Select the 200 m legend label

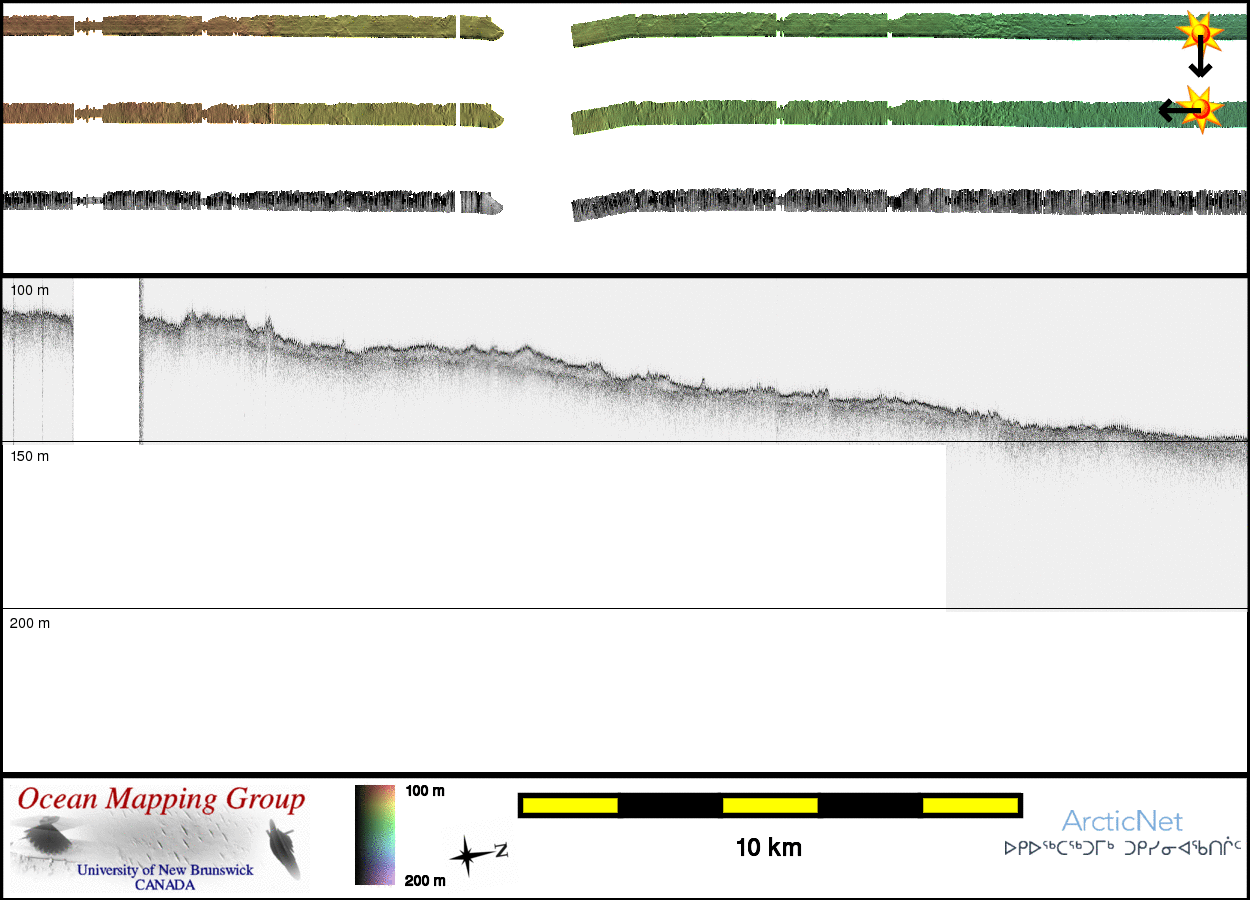[x=425, y=881]
